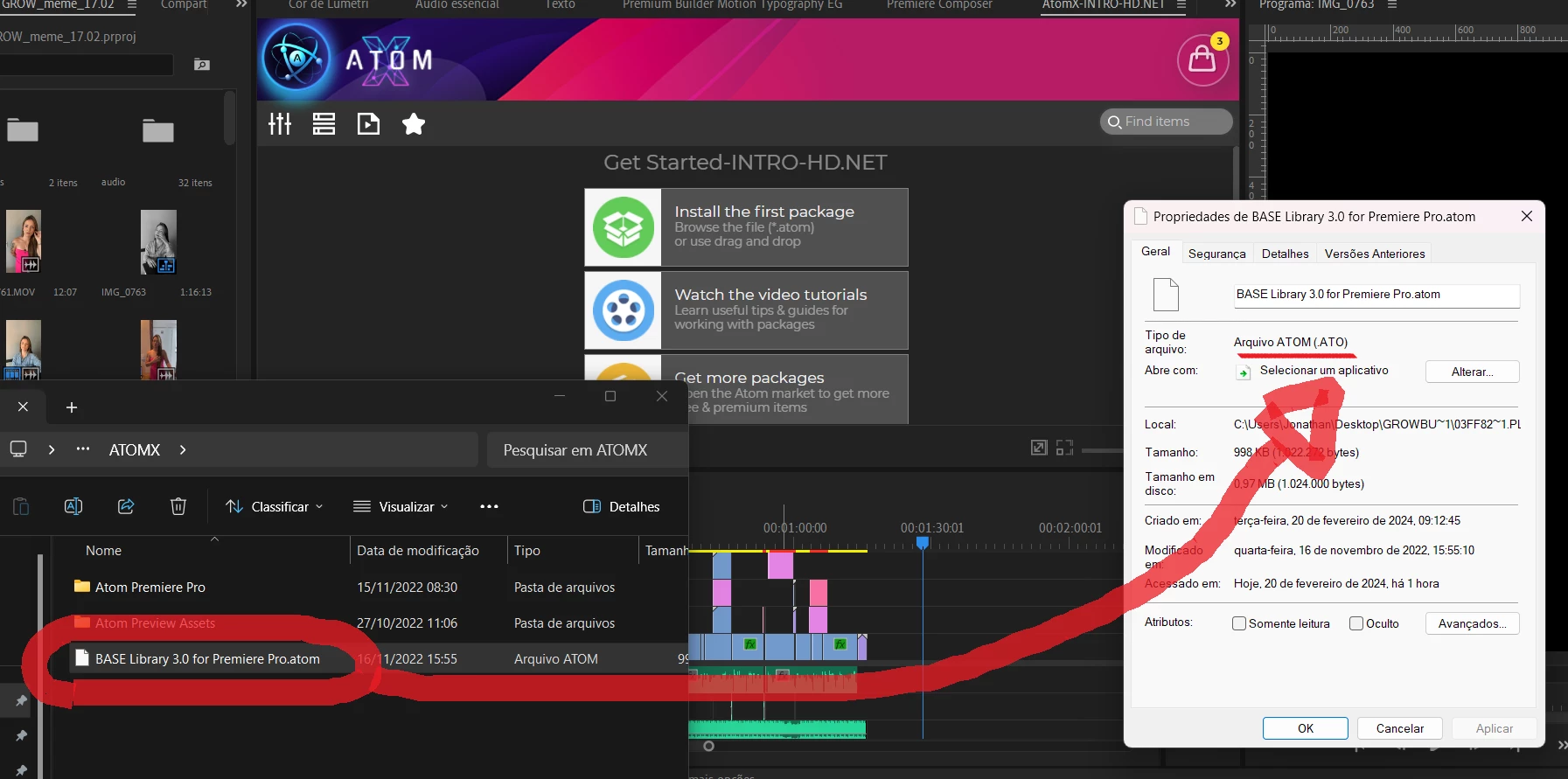The height and width of the screenshot is (779, 1568).
Task: Click the Pesquisar em ATOMX search box
Action: pos(588,449)
